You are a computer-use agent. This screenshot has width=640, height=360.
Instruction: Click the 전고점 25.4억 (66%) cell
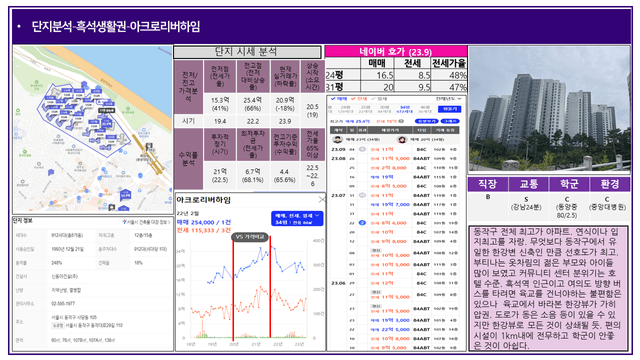click(x=253, y=104)
